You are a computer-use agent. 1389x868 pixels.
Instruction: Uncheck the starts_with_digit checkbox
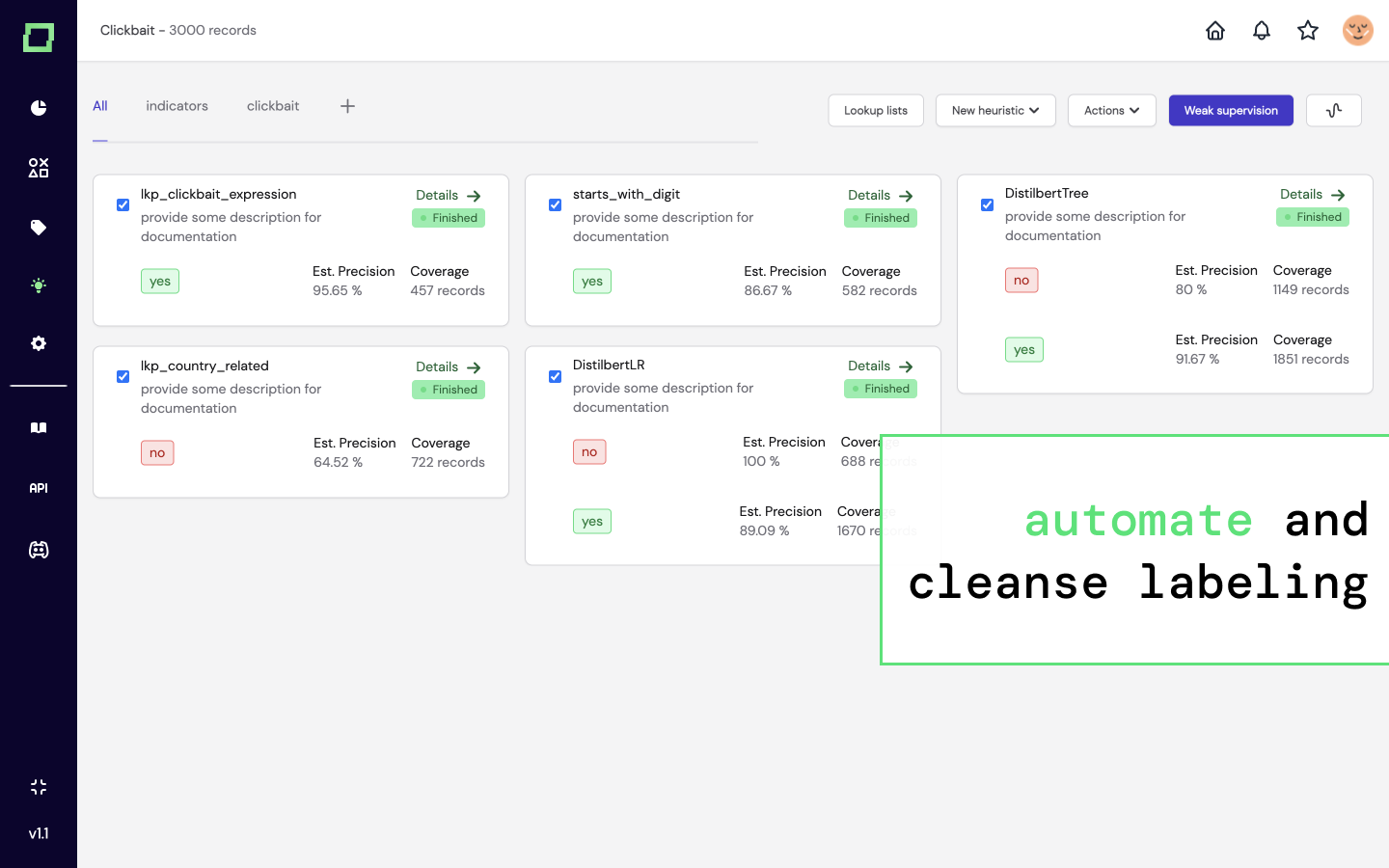click(x=555, y=204)
